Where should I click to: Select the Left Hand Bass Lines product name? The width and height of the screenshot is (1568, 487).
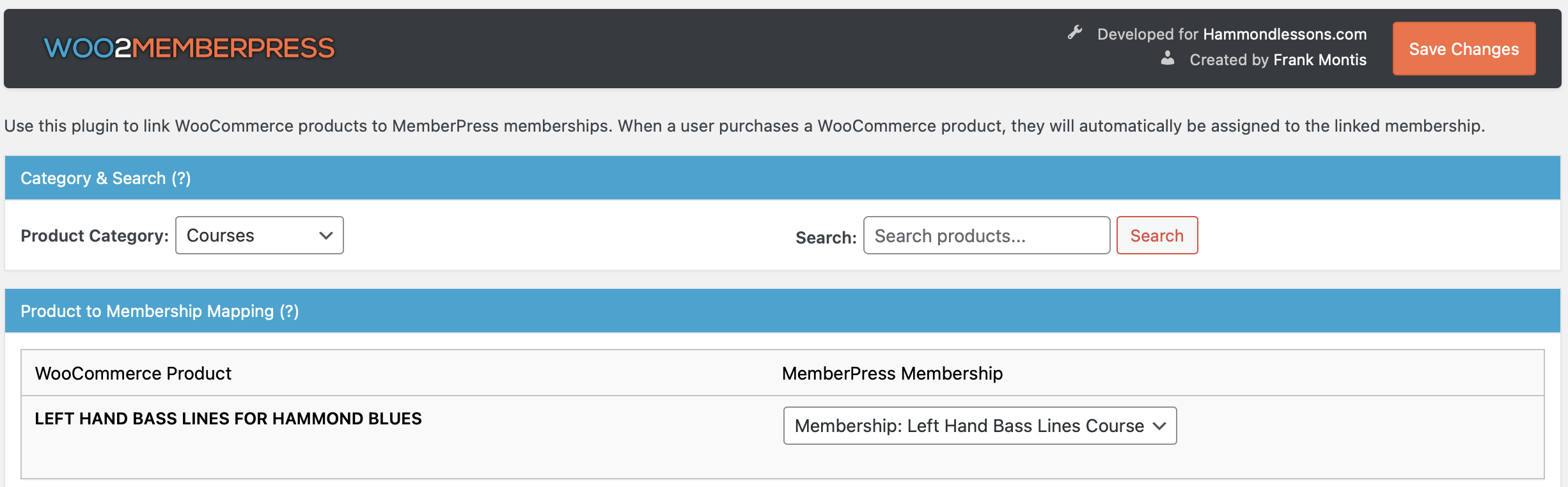coord(228,419)
